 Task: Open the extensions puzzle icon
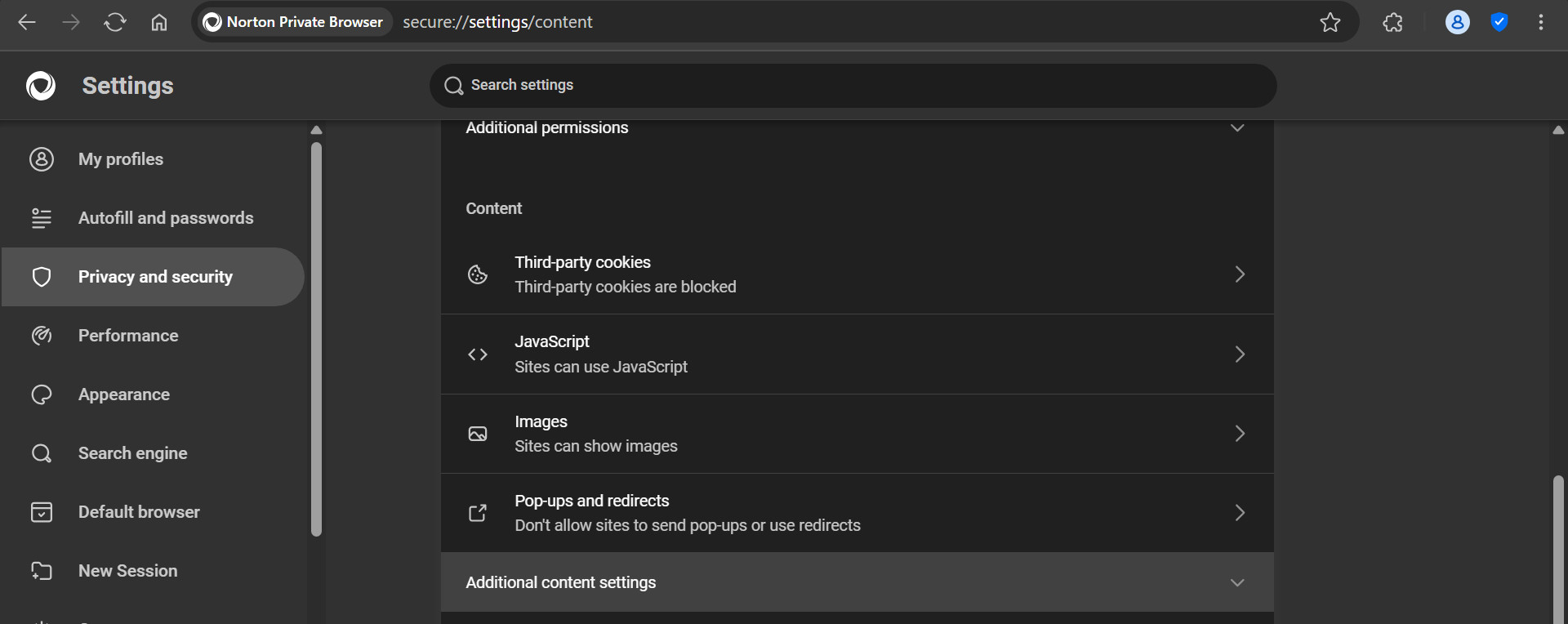pos(1393,22)
